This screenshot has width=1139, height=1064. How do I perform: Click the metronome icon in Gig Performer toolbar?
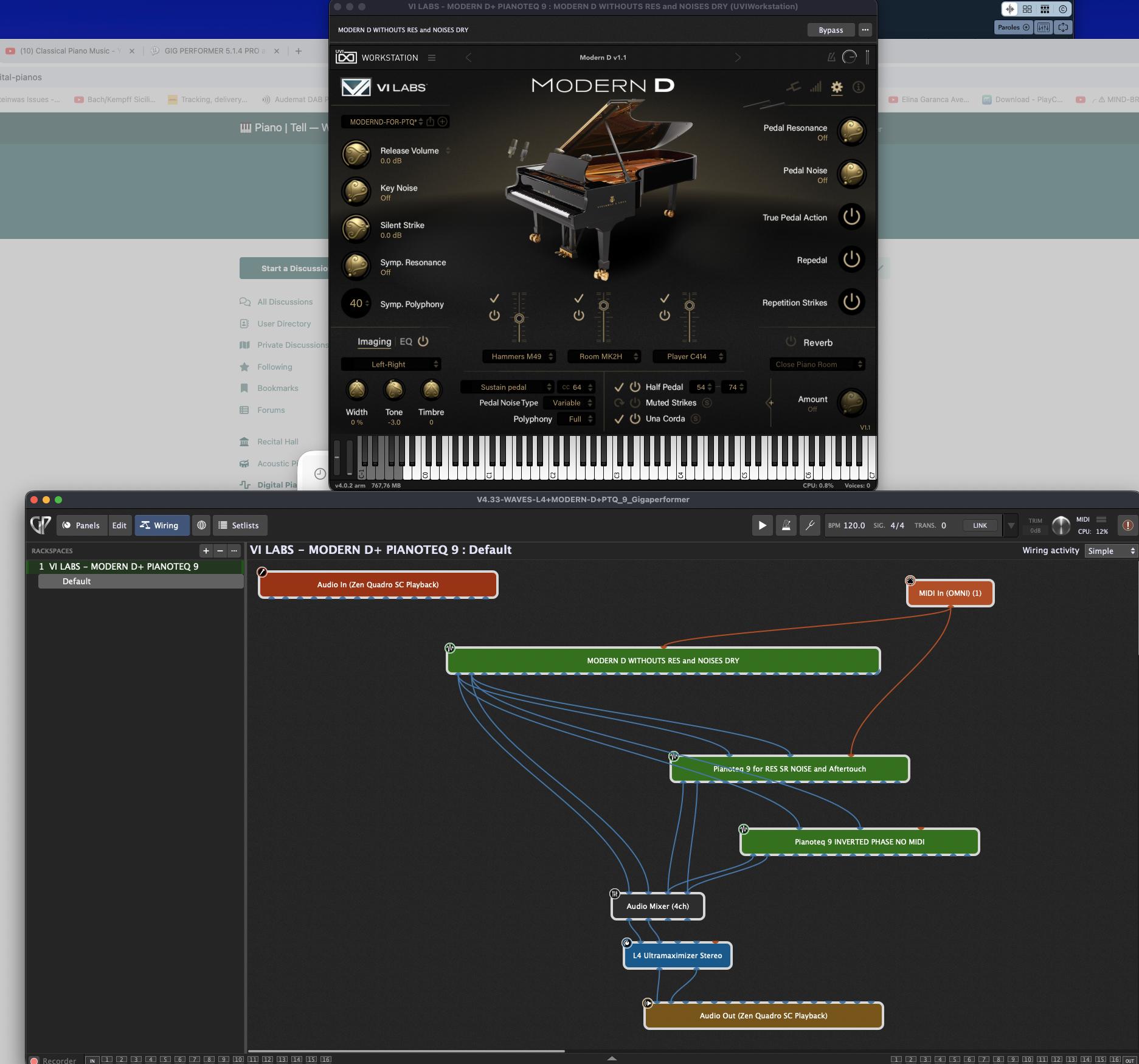point(786,525)
